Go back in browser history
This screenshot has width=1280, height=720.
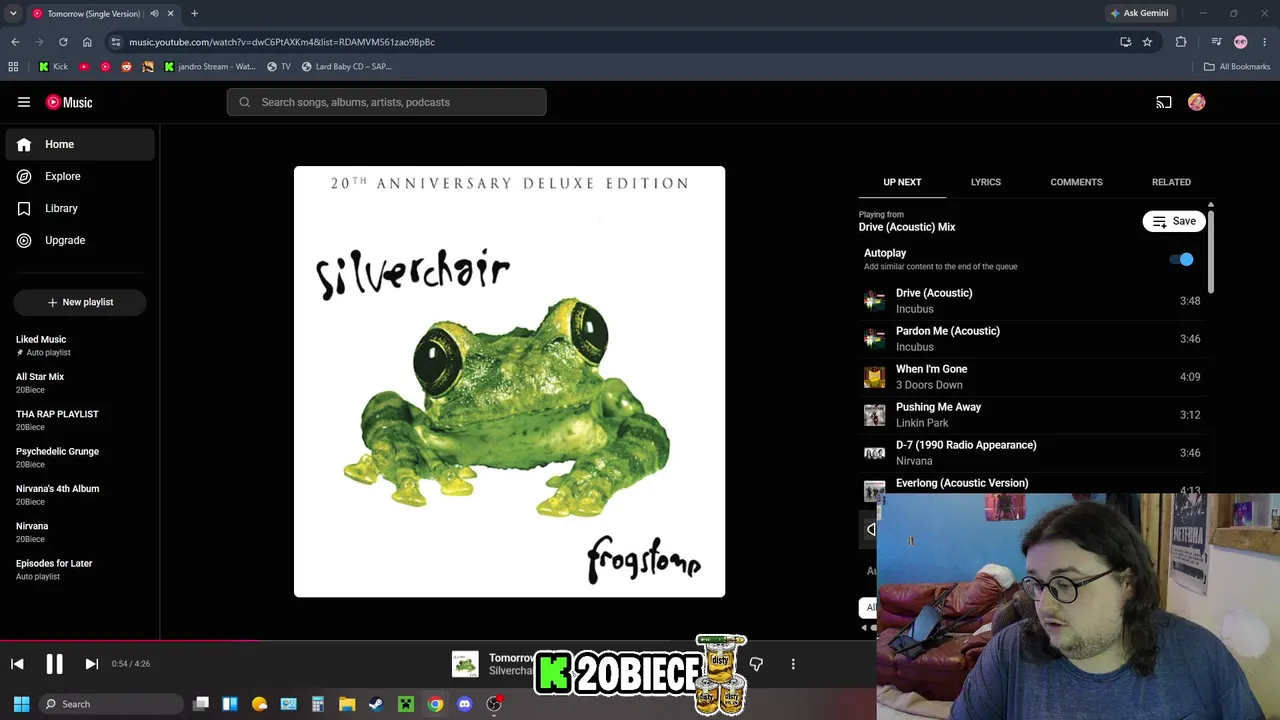15,42
